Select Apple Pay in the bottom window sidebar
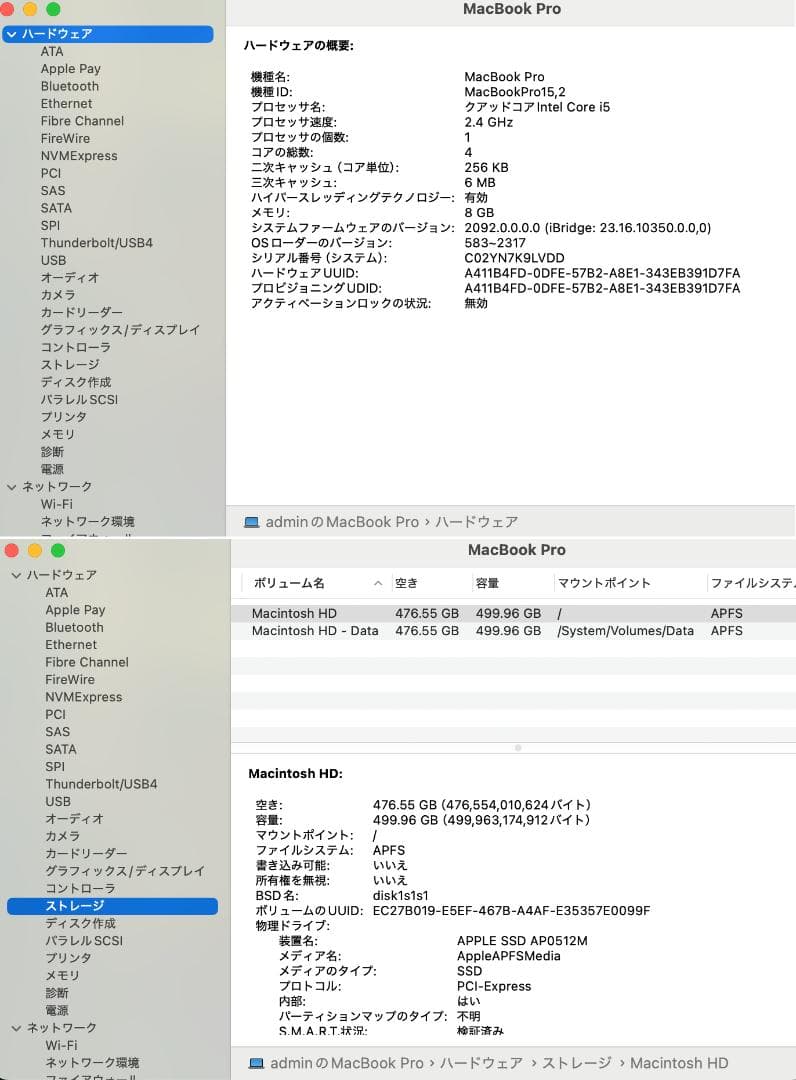The width and height of the screenshot is (796, 1080). point(75,610)
